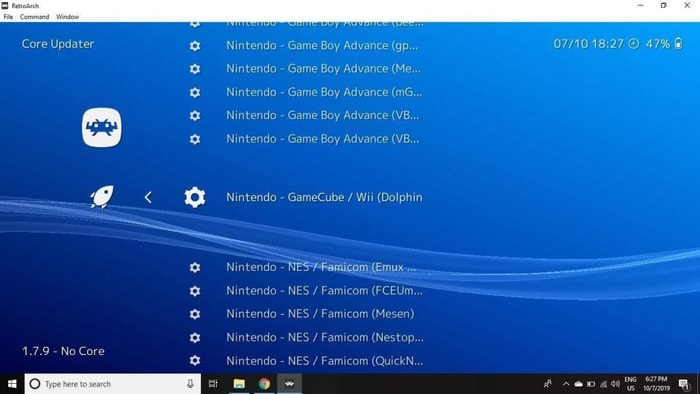Open Task View from the taskbar

click(x=213, y=384)
